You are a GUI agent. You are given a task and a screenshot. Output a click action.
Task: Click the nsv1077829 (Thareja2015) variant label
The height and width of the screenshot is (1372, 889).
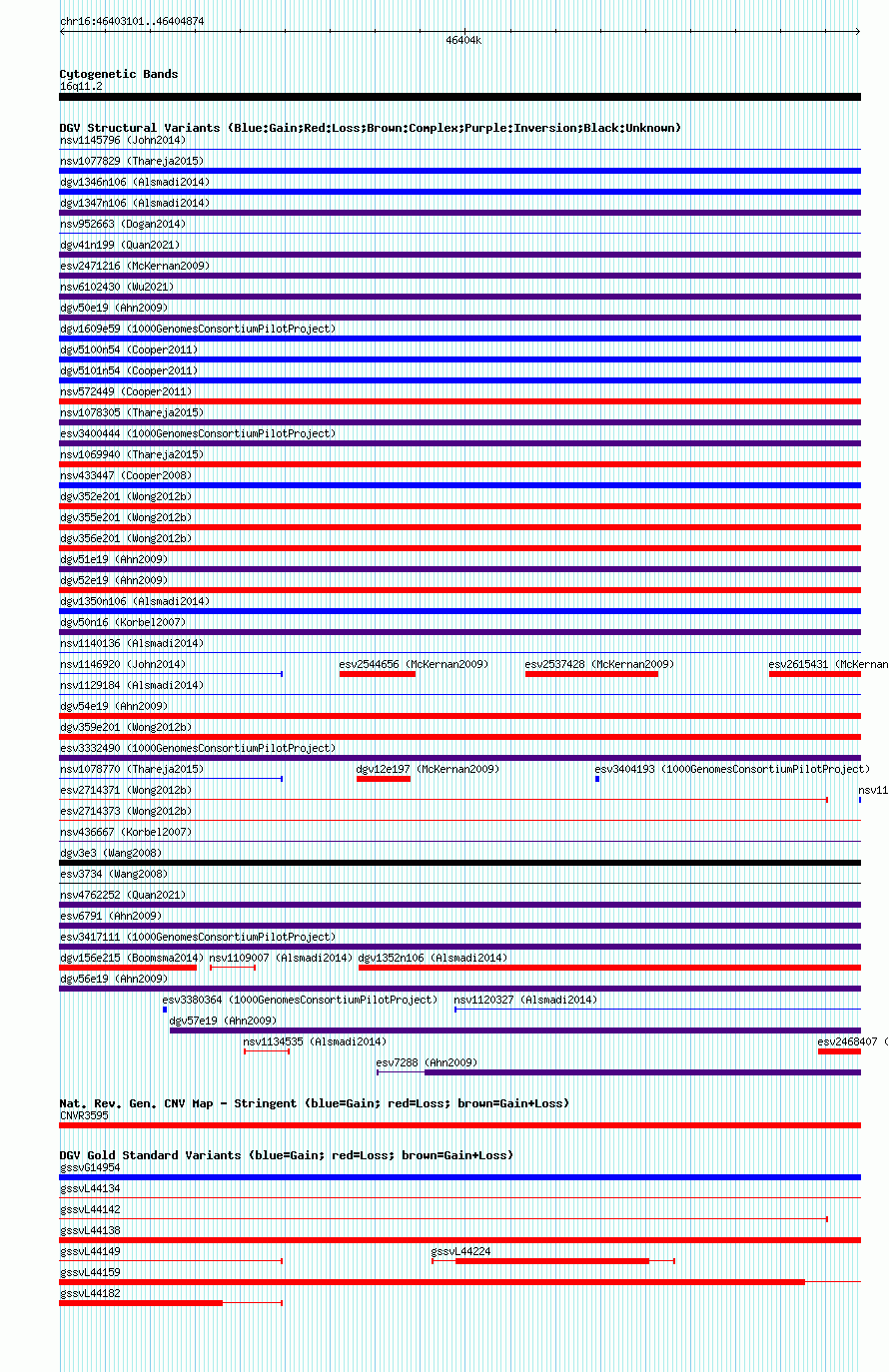click(131, 161)
